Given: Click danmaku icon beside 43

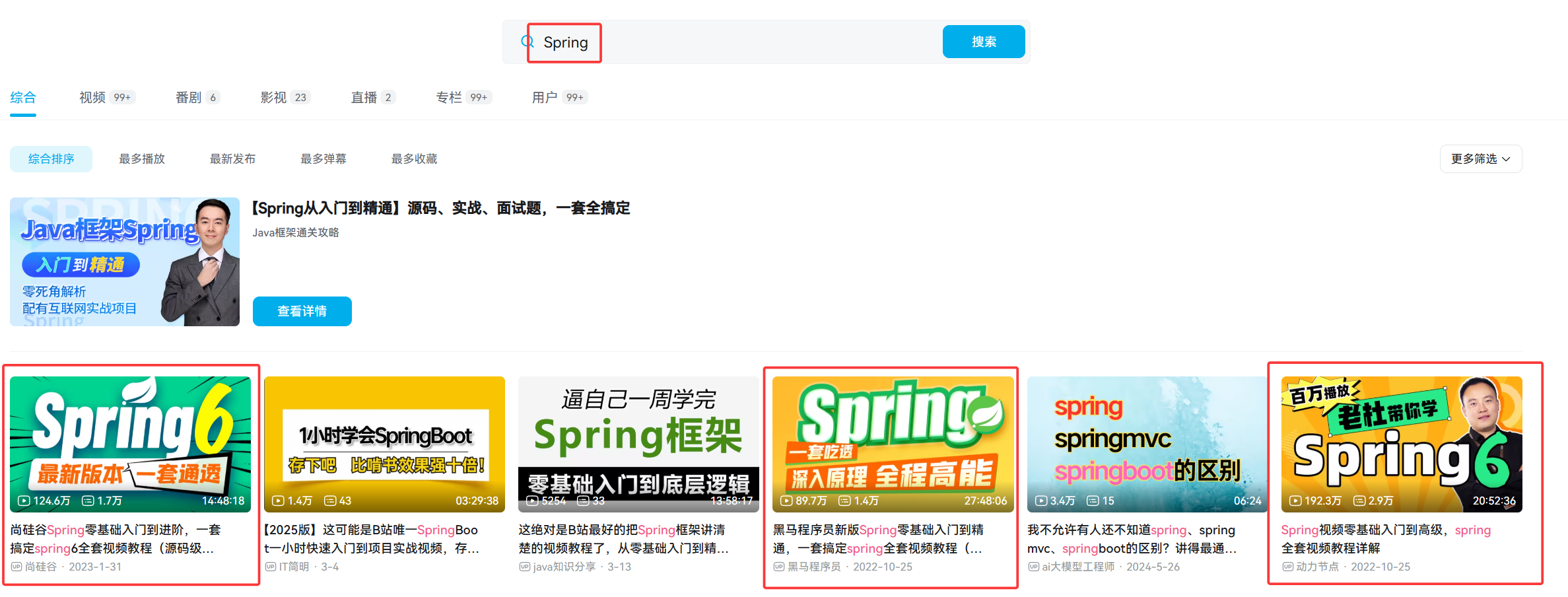Looking at the screenshot, I should [x=330, y=501].
